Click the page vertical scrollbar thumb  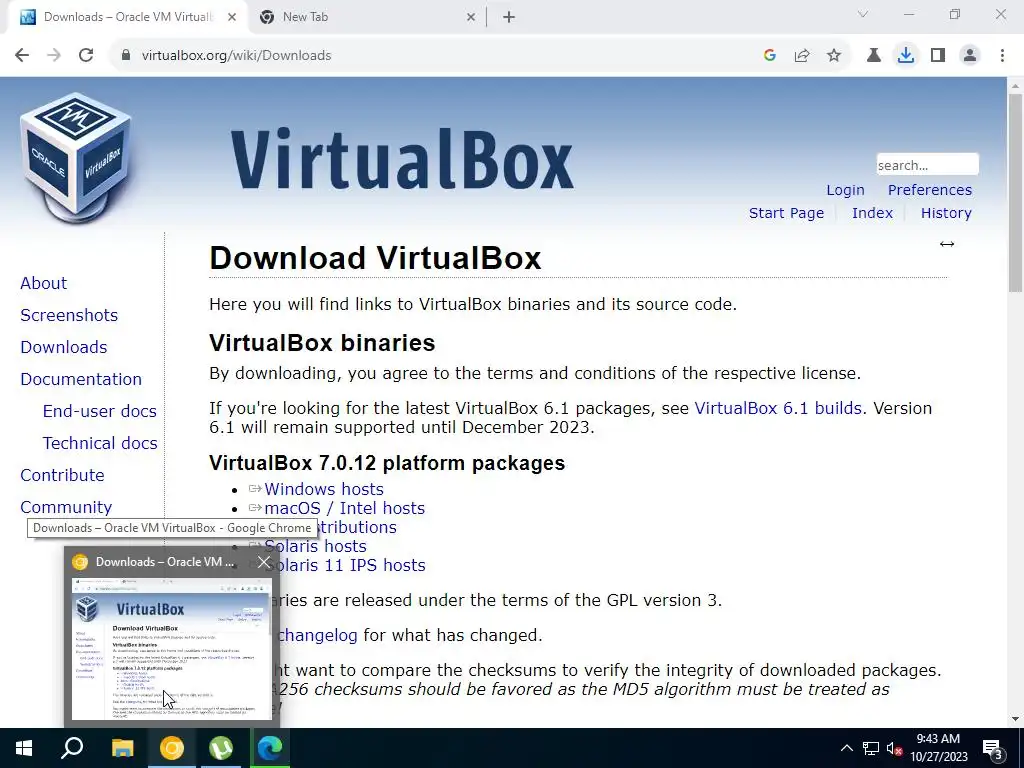pyautogui.click(x=1015, y=193)
